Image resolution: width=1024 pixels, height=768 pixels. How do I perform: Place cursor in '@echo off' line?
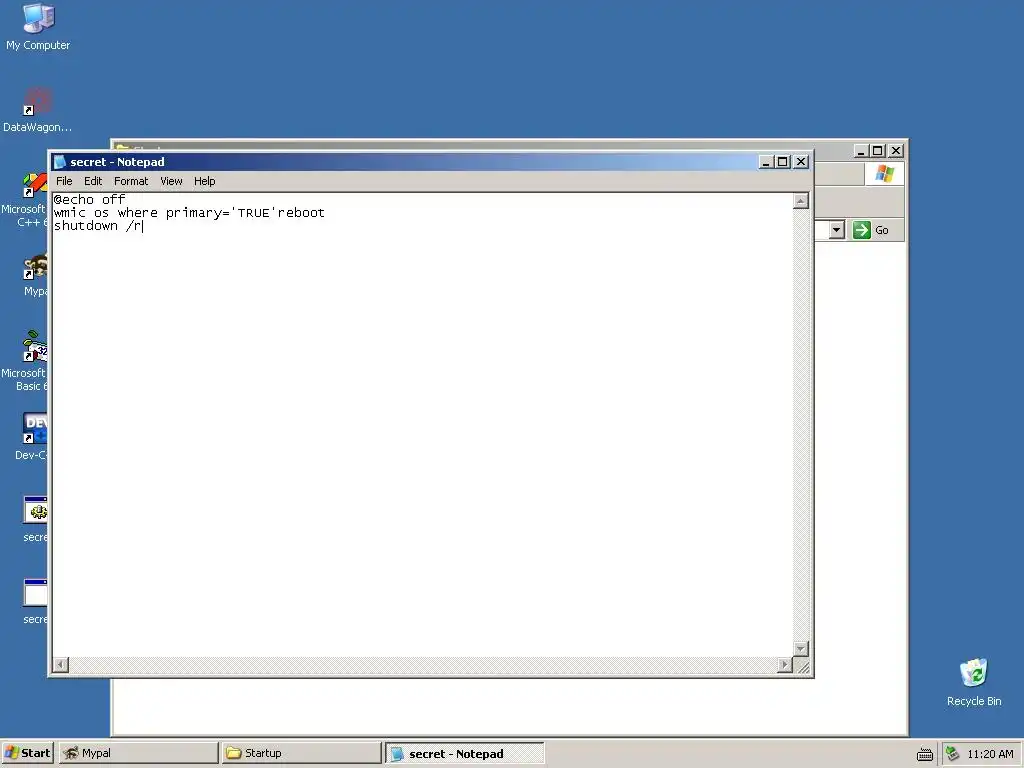coord(89,200)
